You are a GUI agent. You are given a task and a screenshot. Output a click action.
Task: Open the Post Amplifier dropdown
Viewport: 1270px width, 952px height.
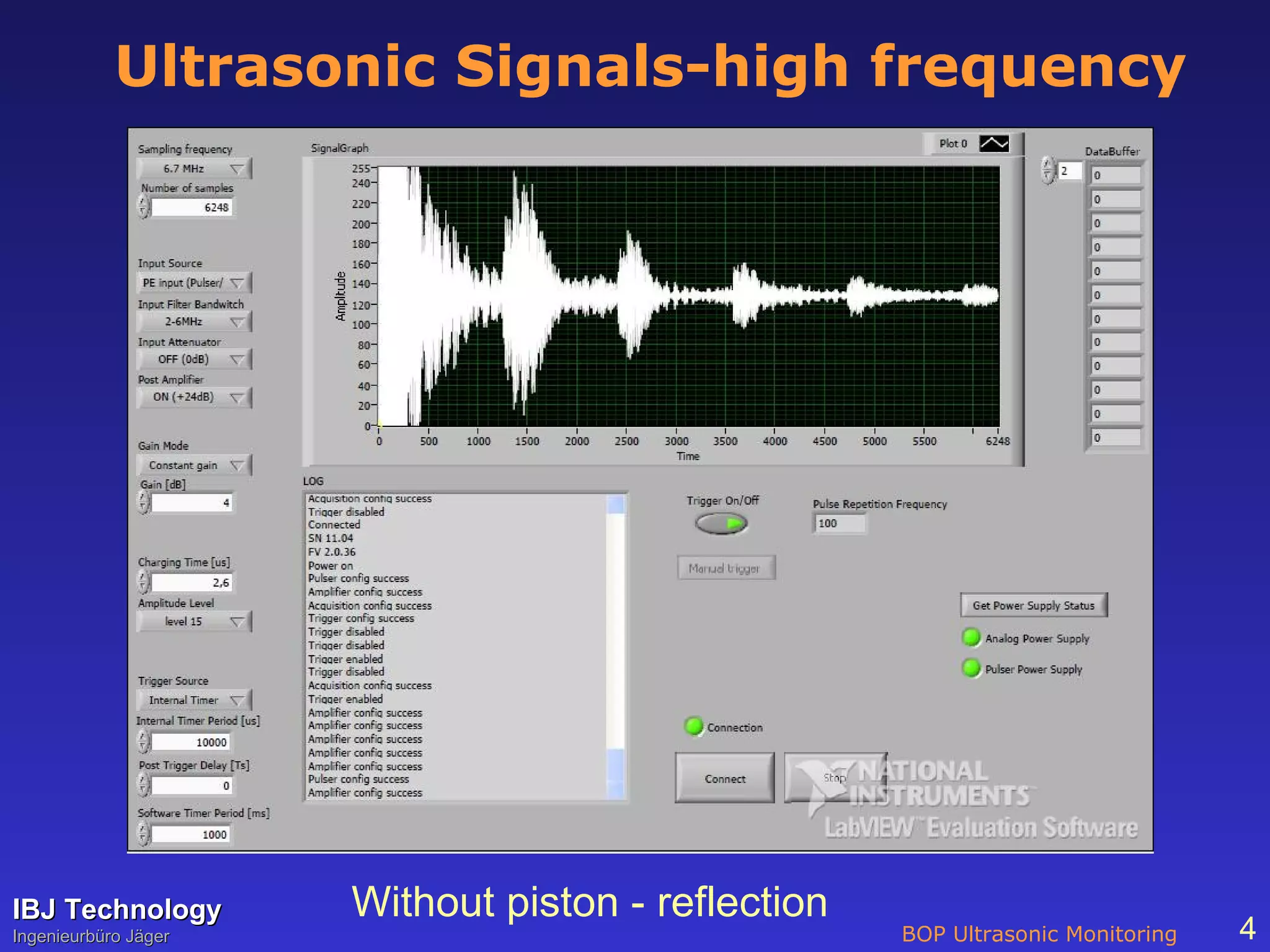coord(194,397)
